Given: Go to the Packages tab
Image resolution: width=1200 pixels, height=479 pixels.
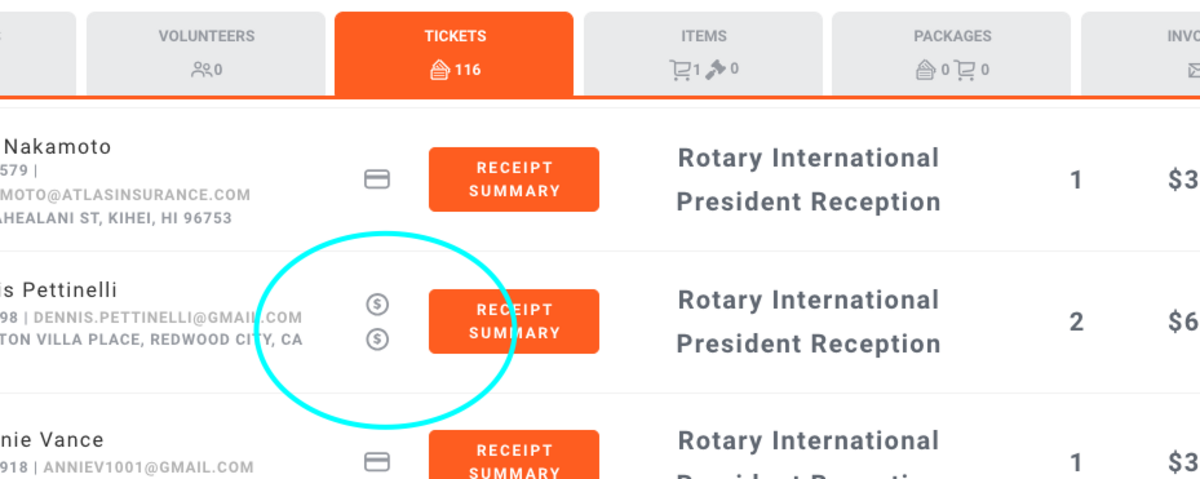Looking at the screenshot, I should pos(952,36).
